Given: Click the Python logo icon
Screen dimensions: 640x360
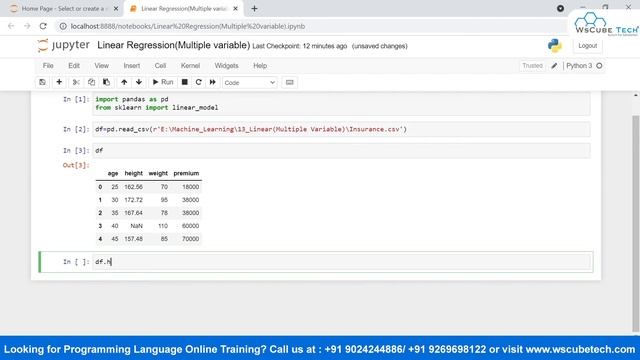Looking at the screenshot, I should click(x=555, y=45).
